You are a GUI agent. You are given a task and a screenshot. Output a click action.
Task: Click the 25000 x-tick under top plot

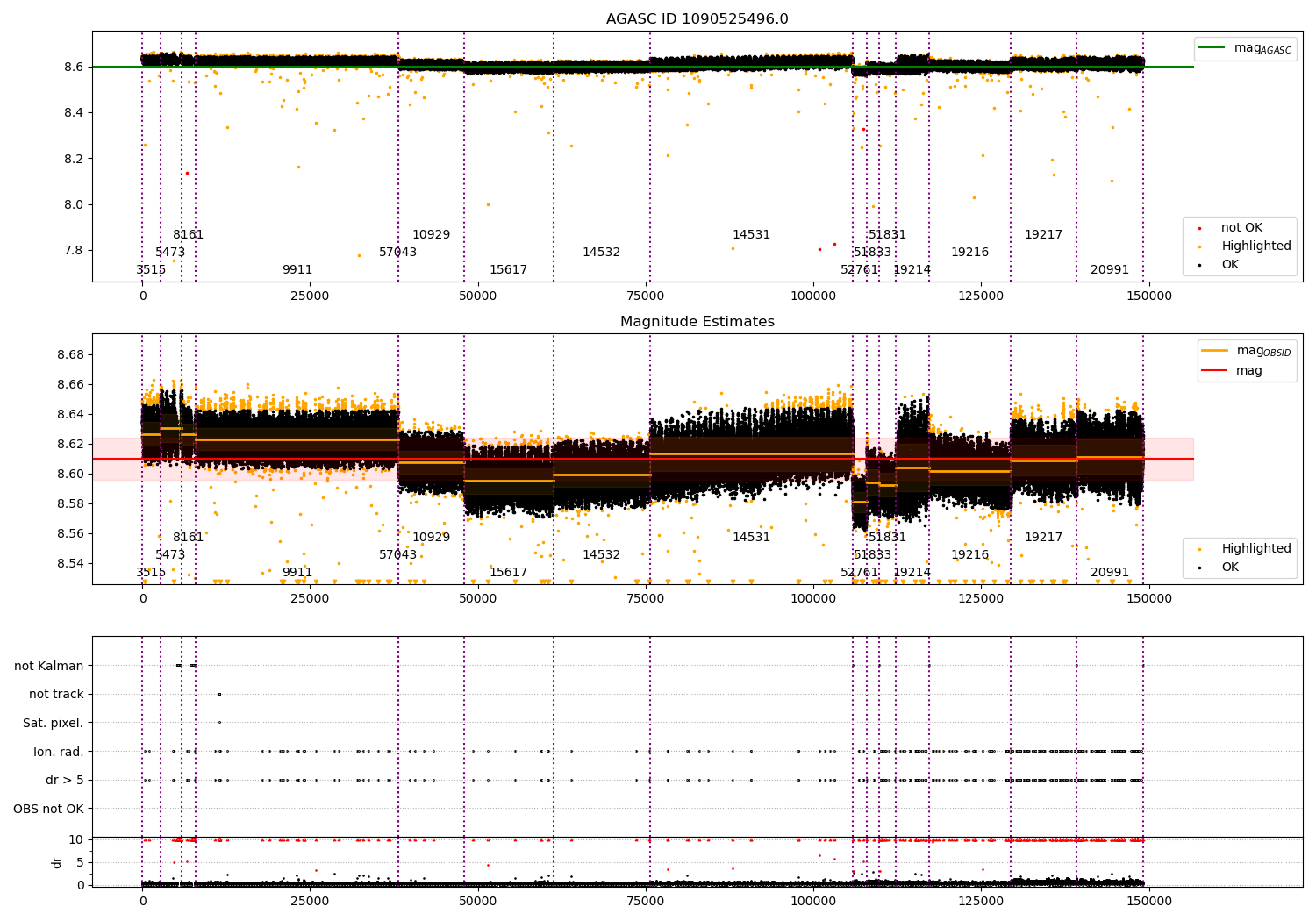point(310,296)
